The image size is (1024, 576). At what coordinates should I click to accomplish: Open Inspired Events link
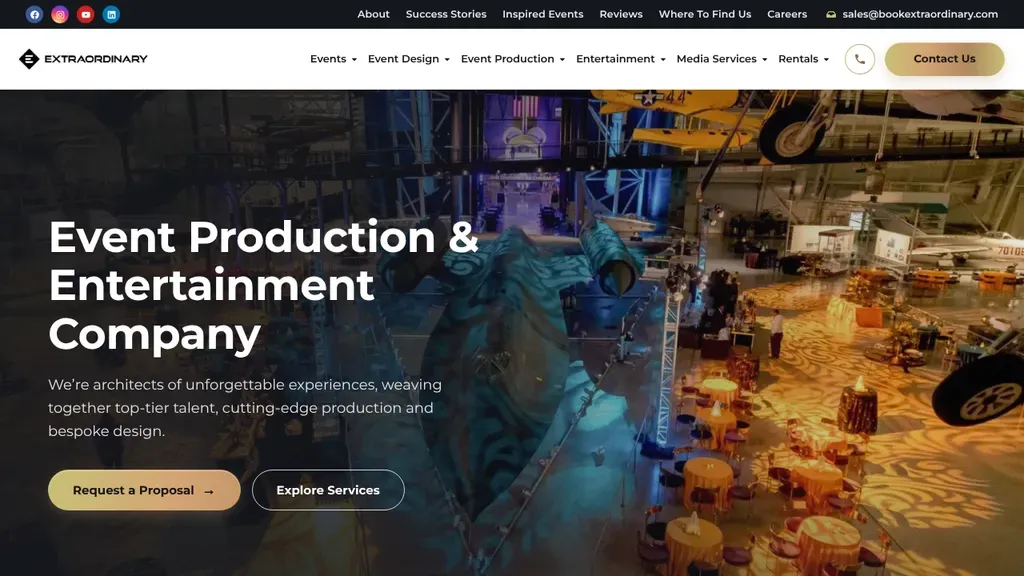pos(543,14)
